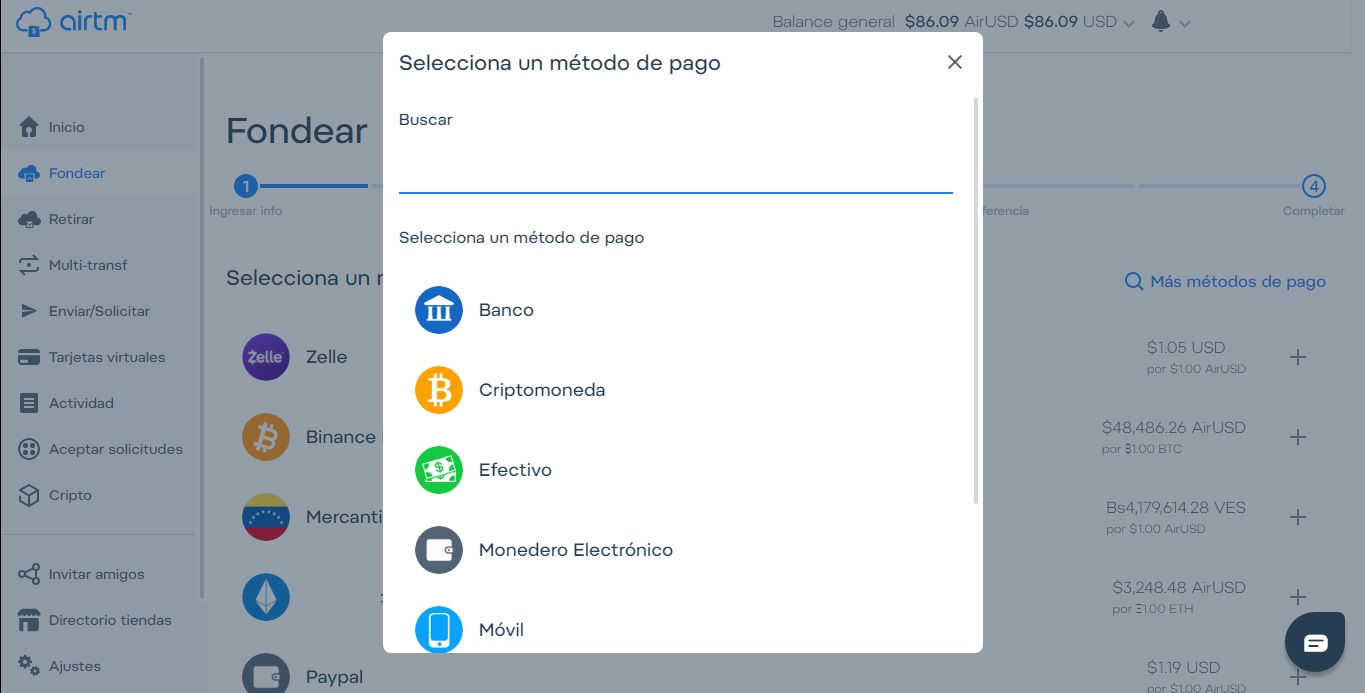1365x693 pixels.
Task: Open Retirar in the sidebar
Action: [99, 219]
